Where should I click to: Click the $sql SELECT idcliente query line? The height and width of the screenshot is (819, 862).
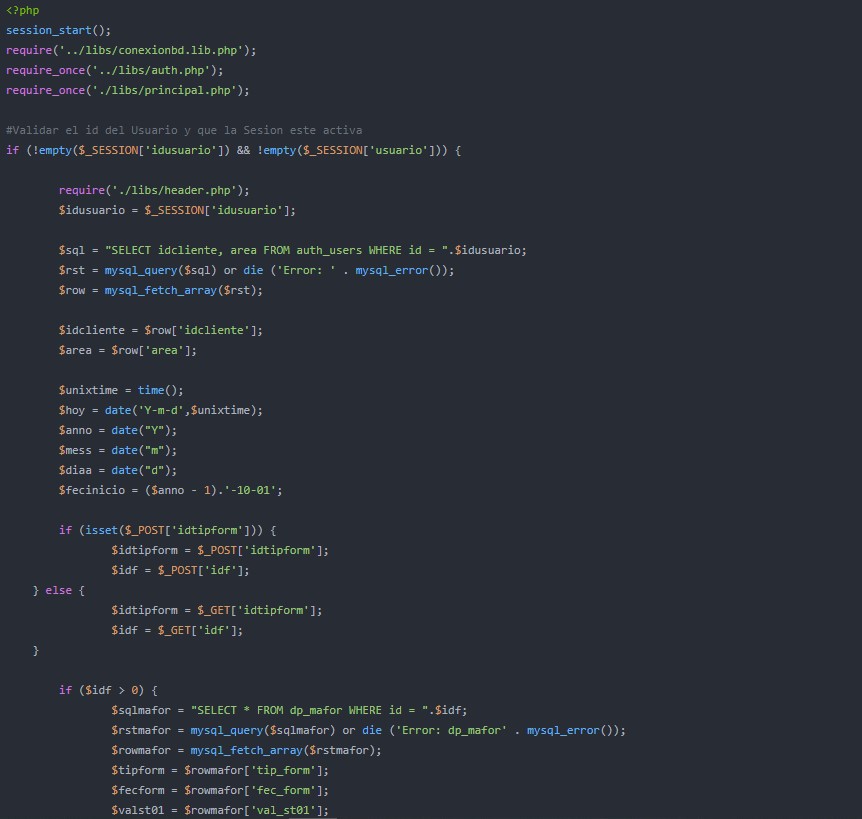click(292, 250)
